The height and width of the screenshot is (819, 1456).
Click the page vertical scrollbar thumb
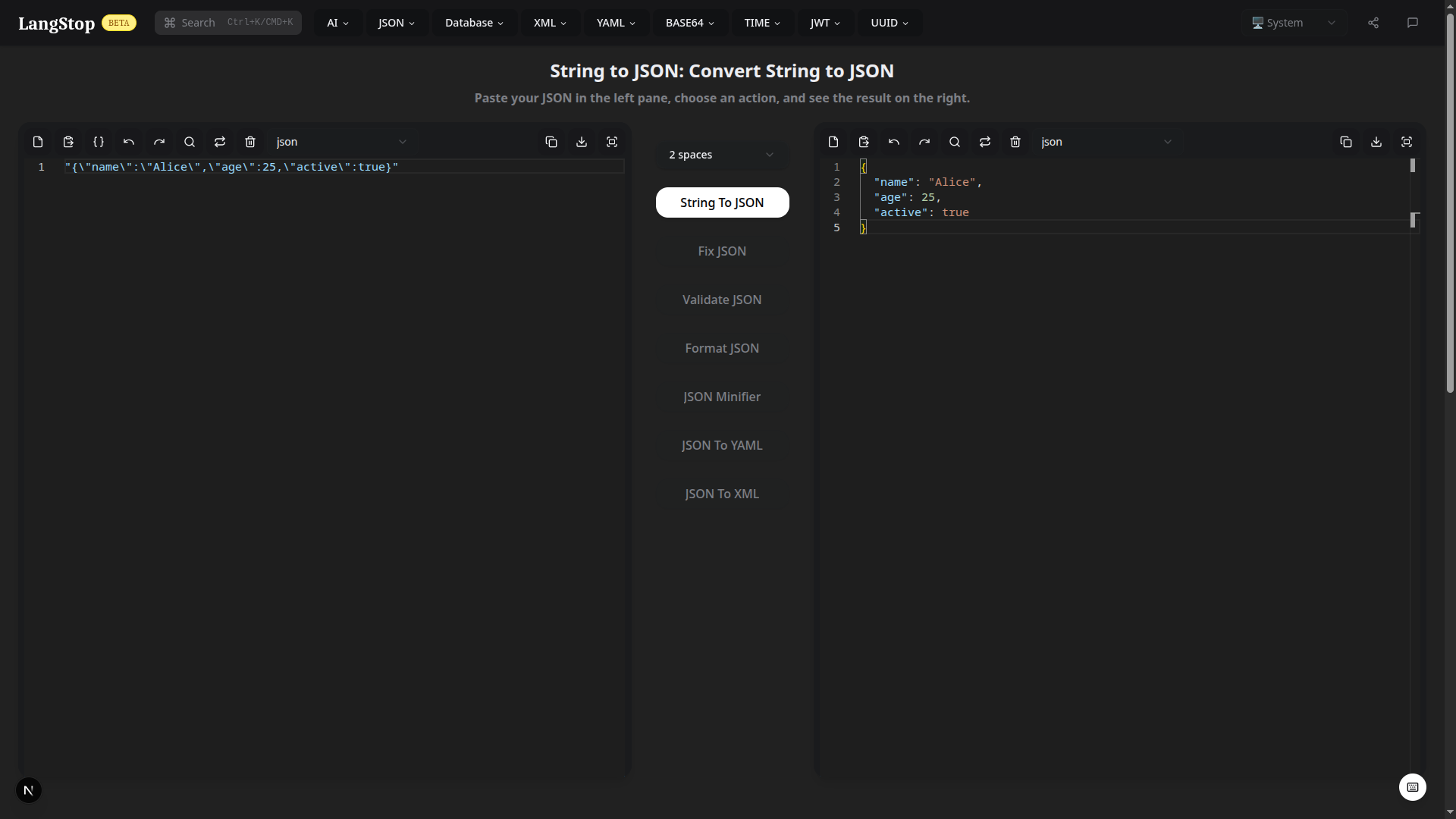click(1450, 203)
